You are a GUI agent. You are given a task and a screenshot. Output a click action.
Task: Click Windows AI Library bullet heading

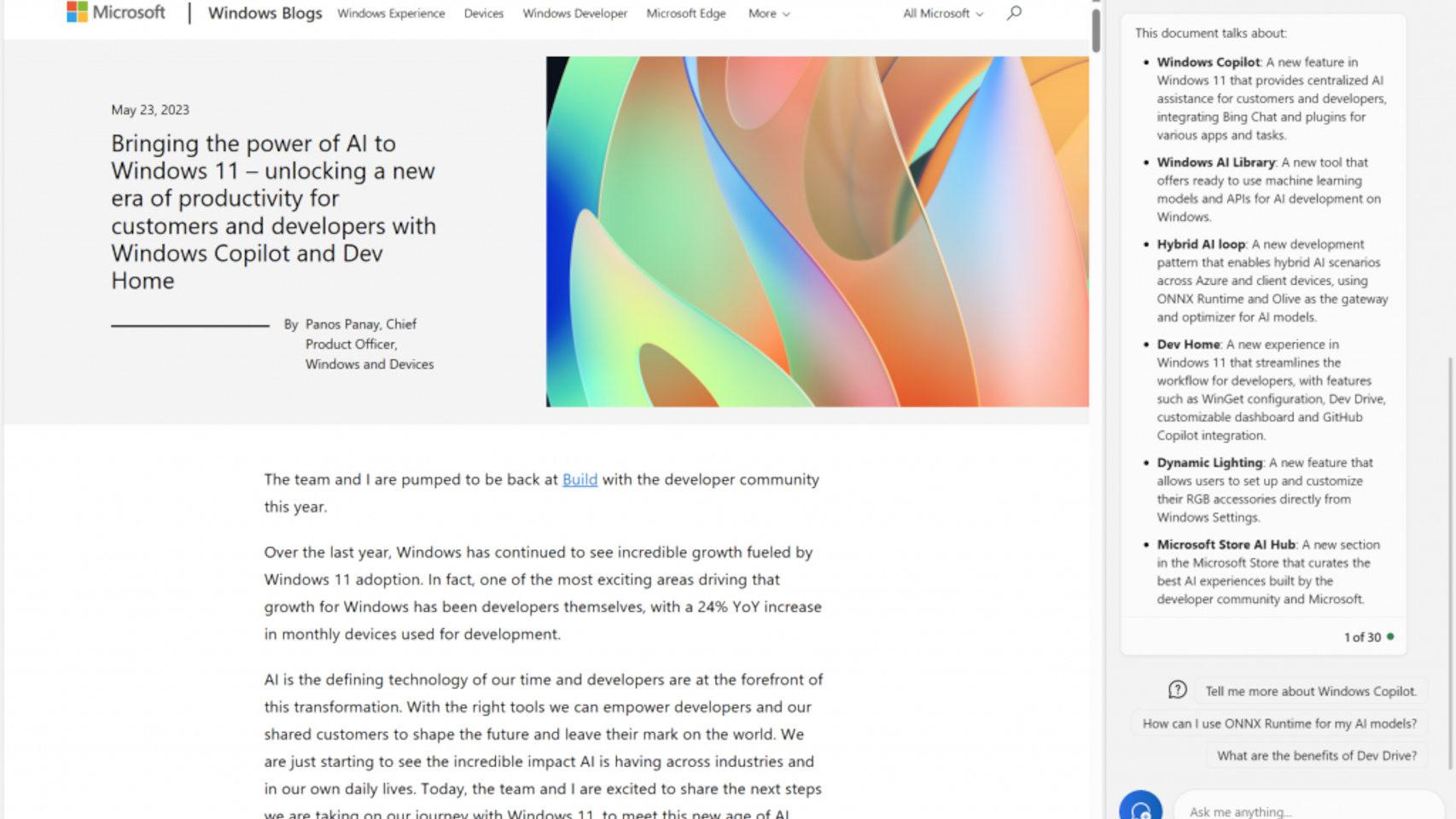pyautogui.click(x=1215, y=162)
